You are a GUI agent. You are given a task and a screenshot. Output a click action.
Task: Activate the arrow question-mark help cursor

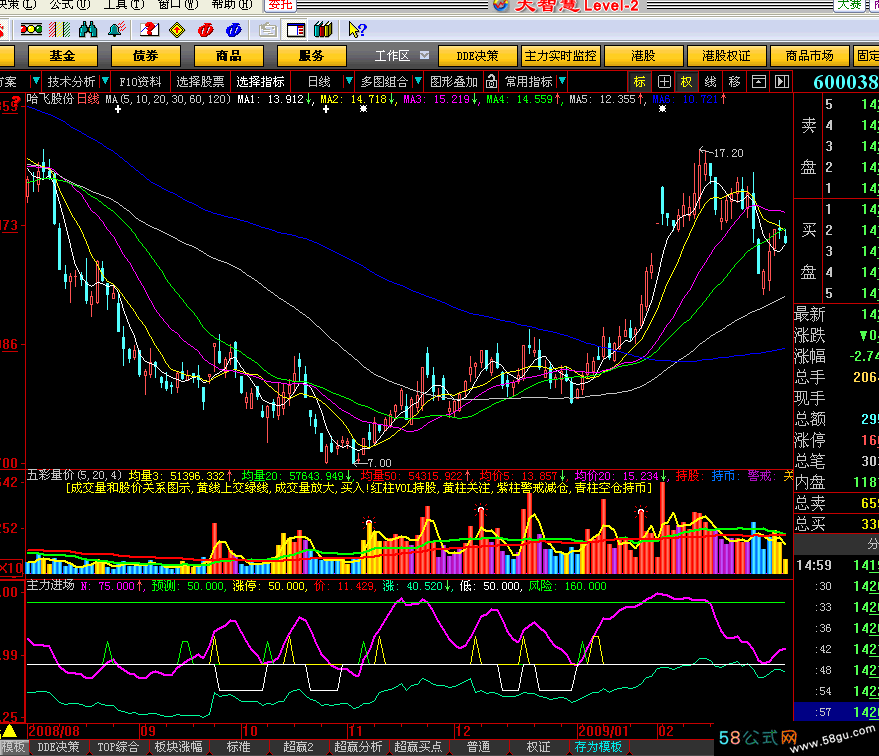pos(357,29)
